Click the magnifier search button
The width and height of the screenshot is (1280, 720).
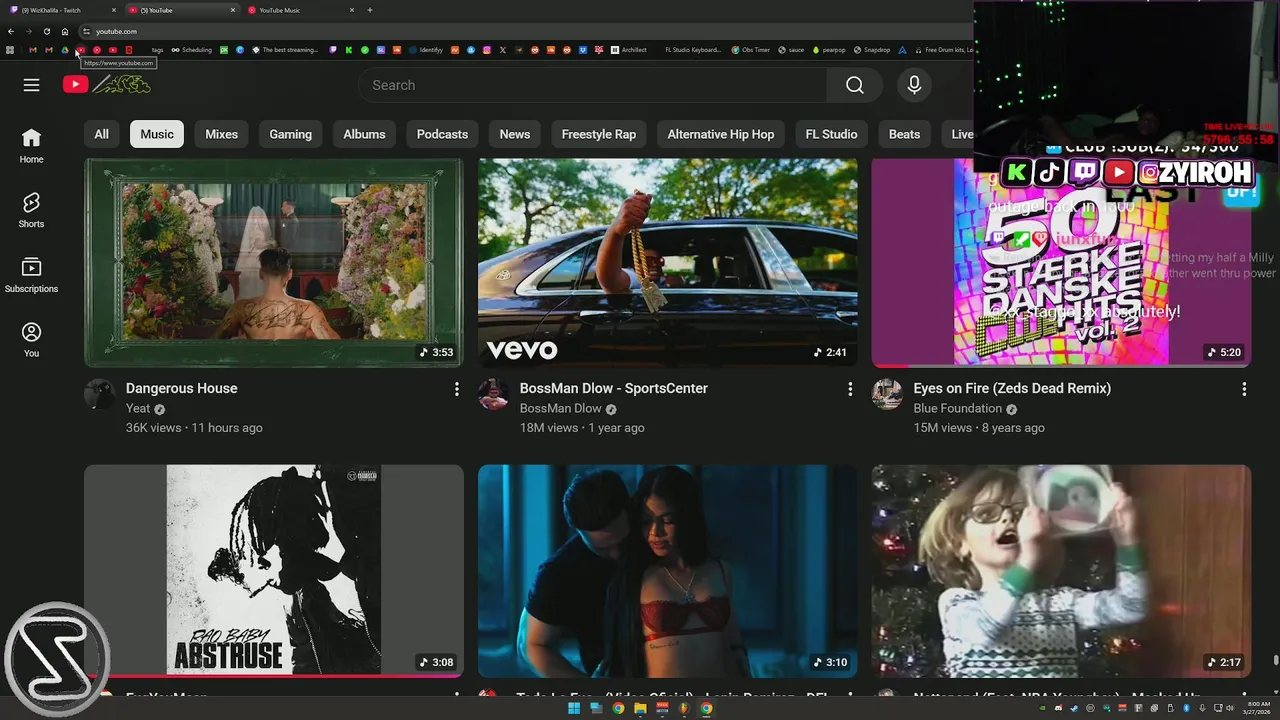pos(855,85)
